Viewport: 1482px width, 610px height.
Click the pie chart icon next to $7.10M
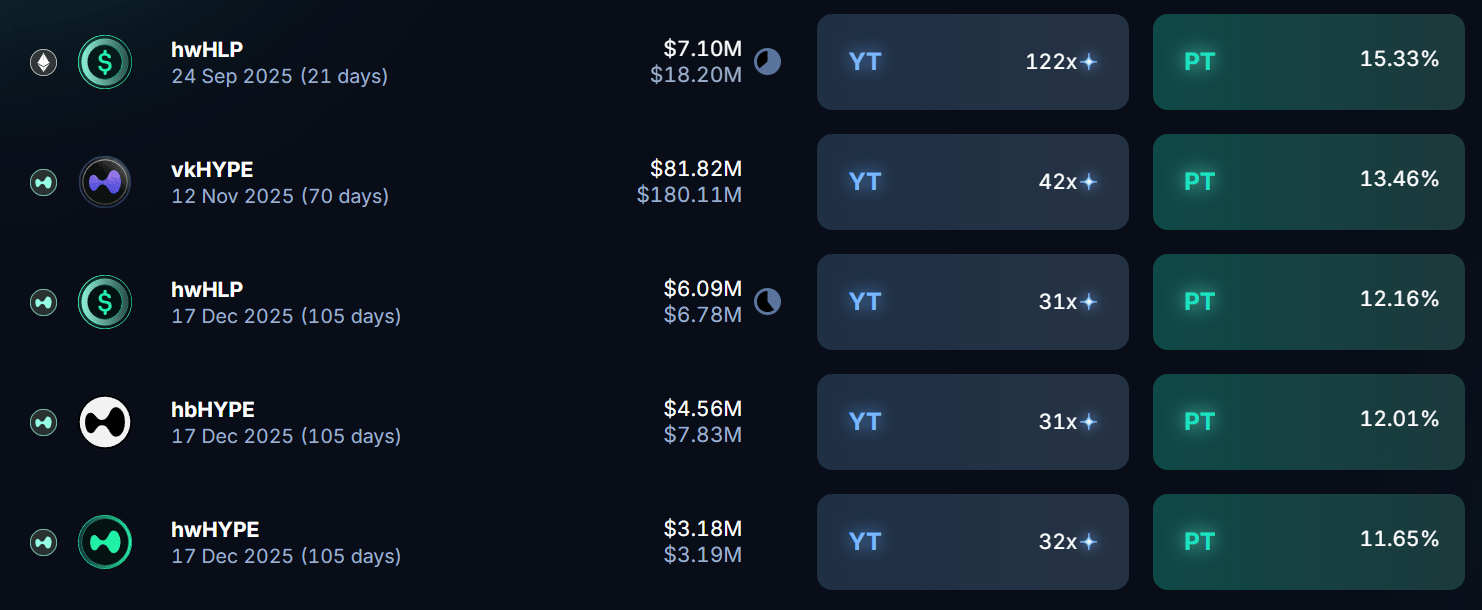[x=767, y=62]
